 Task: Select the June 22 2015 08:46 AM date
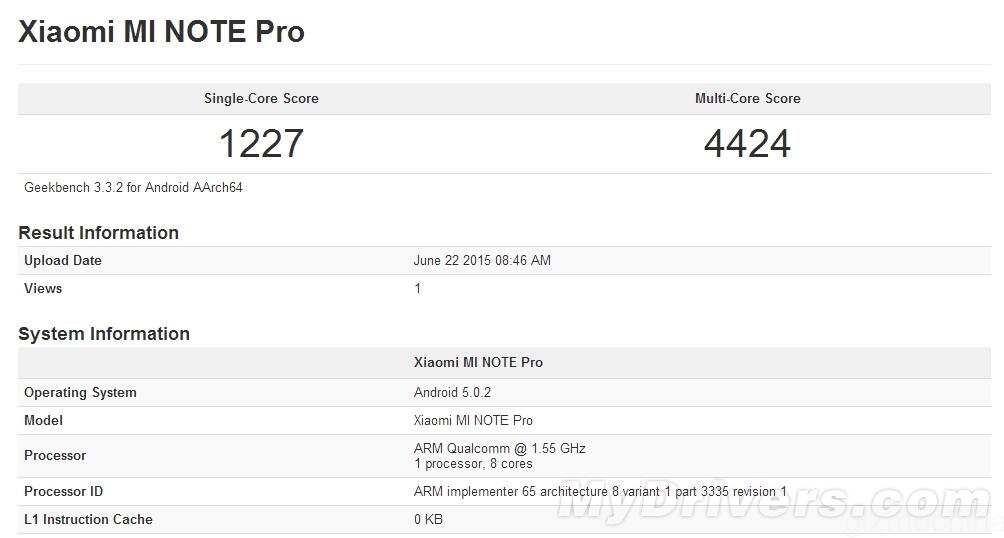click(482, 260)
